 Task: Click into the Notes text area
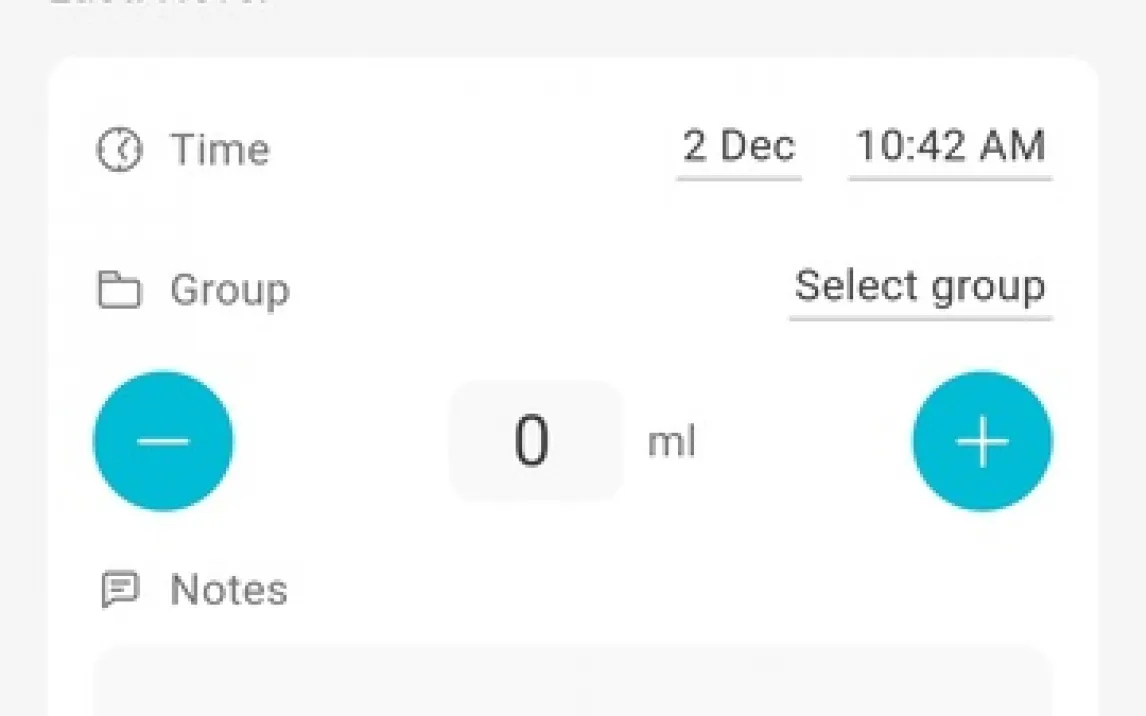point(572,685)
